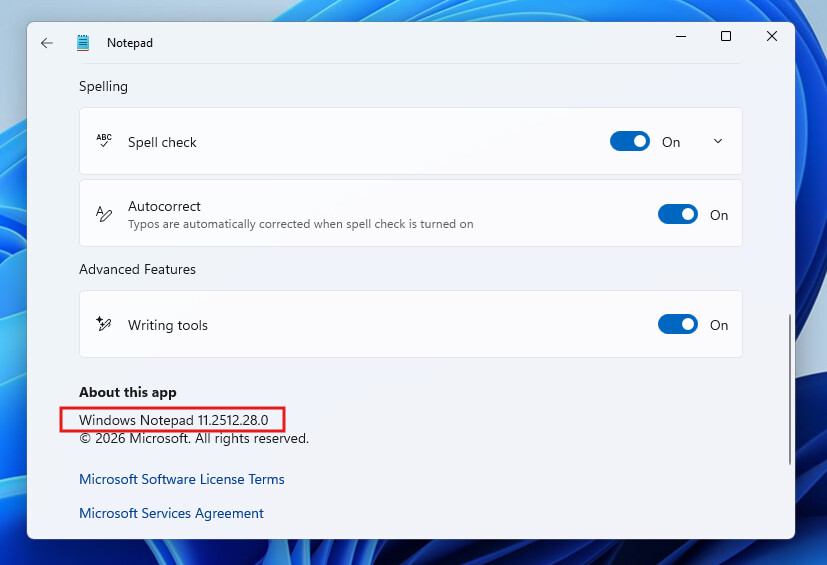Disable the Autocorrect switch
This screenshot has height=565, width=827.
[677, 214]
